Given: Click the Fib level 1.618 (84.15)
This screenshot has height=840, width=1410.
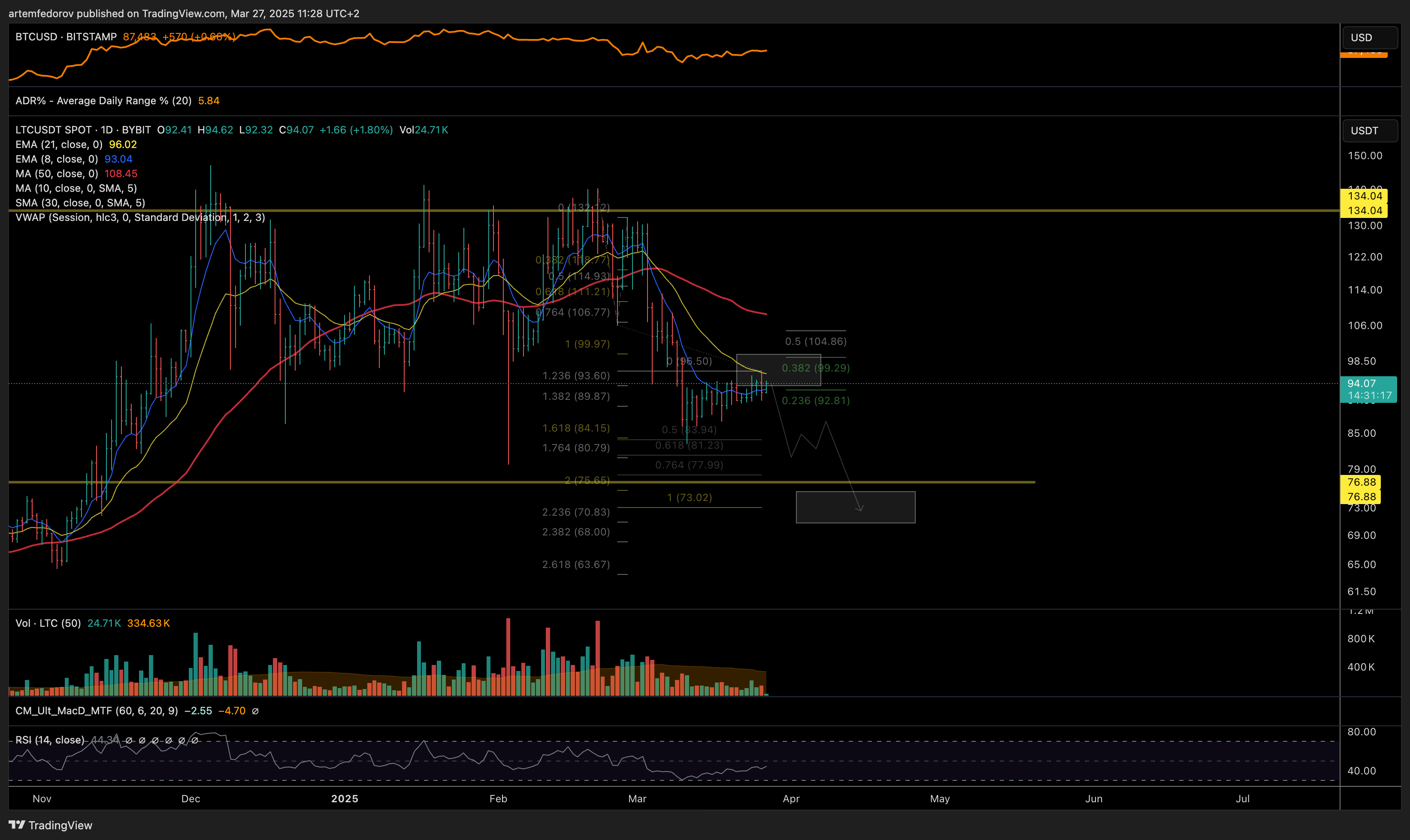Looking at the screenshot, I should coord(576,428).
